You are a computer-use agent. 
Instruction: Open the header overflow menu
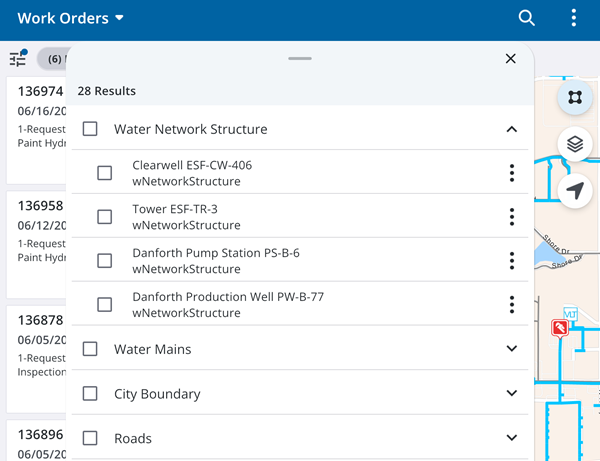coord(573,18)
